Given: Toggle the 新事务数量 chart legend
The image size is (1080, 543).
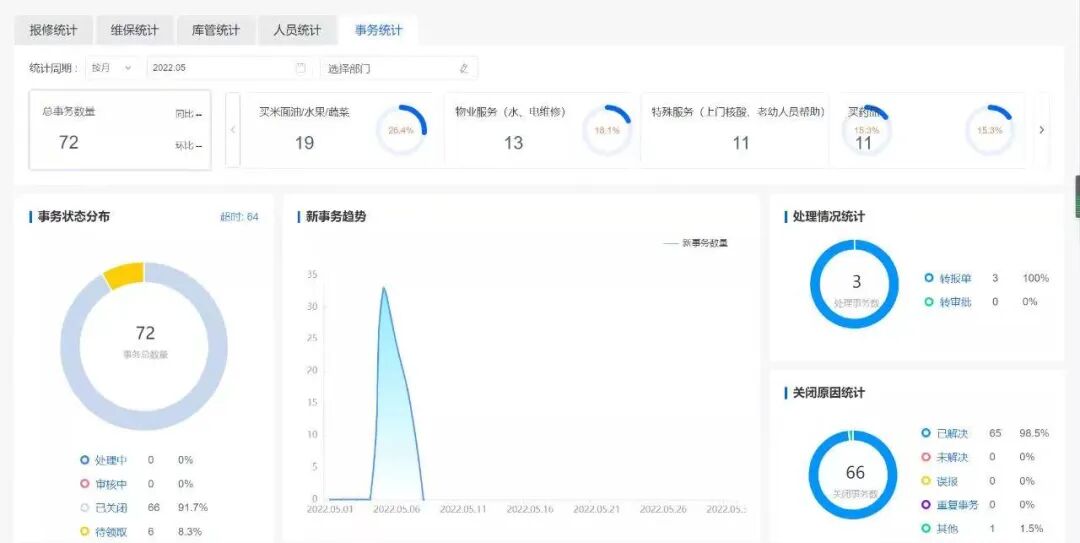Looking at the screenshot, I should coord(696,243).
